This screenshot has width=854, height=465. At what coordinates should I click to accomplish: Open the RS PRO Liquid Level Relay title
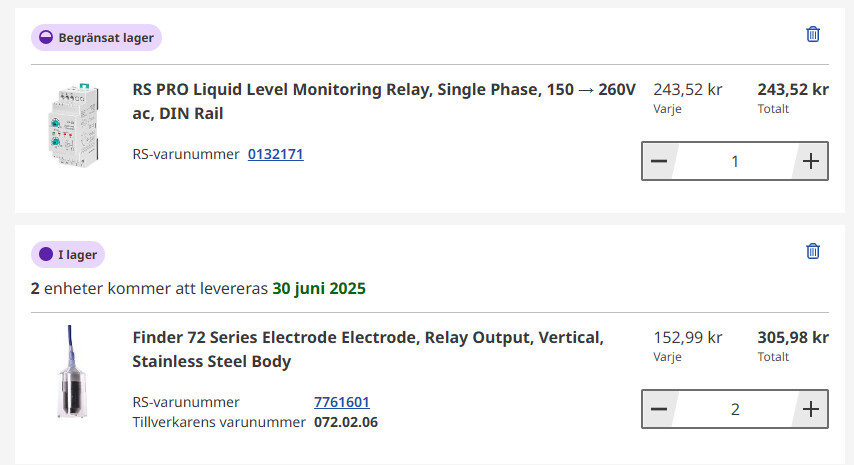(383, 101)
